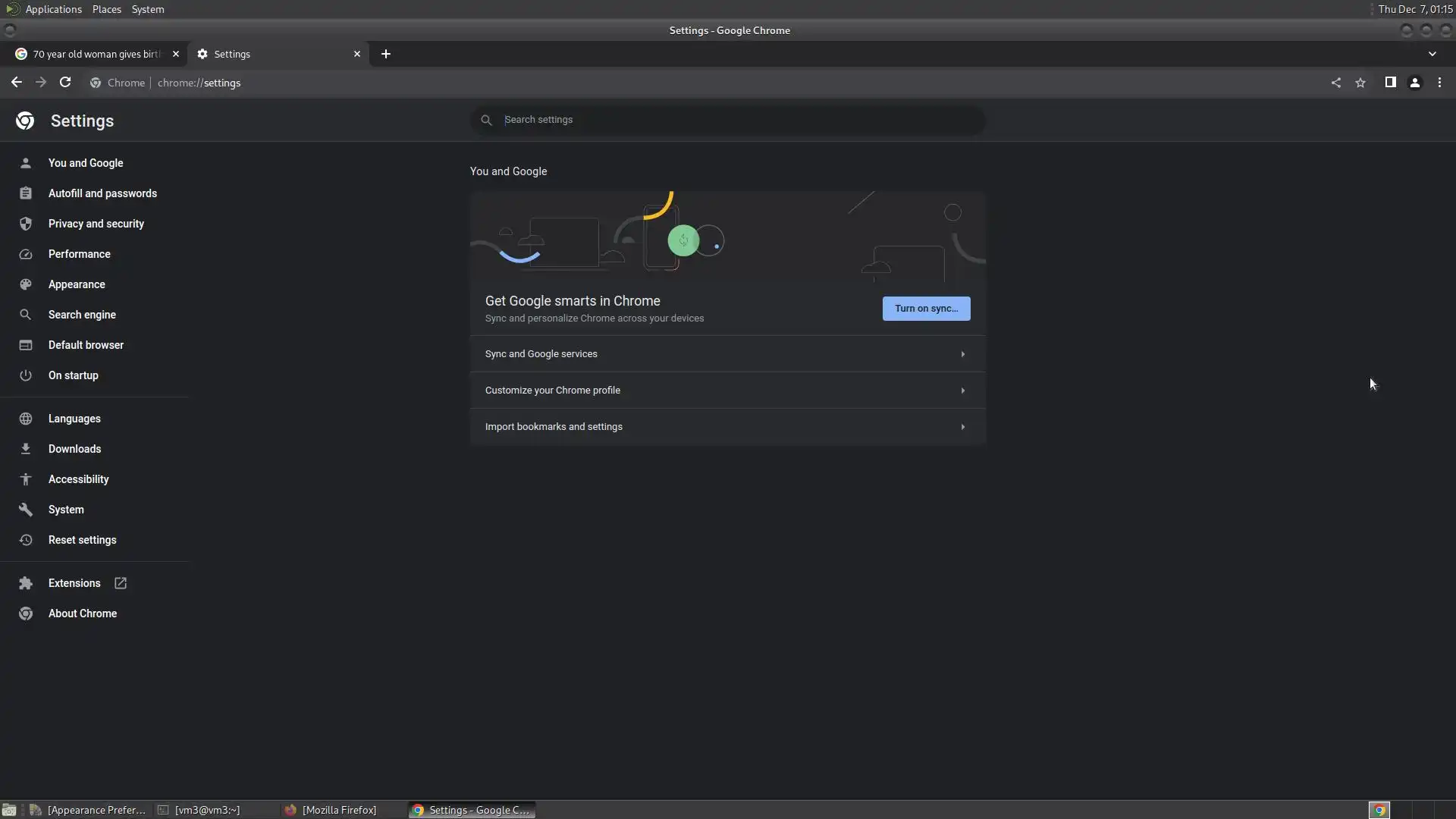Click the Turn on sync button

tap(926, 309)
